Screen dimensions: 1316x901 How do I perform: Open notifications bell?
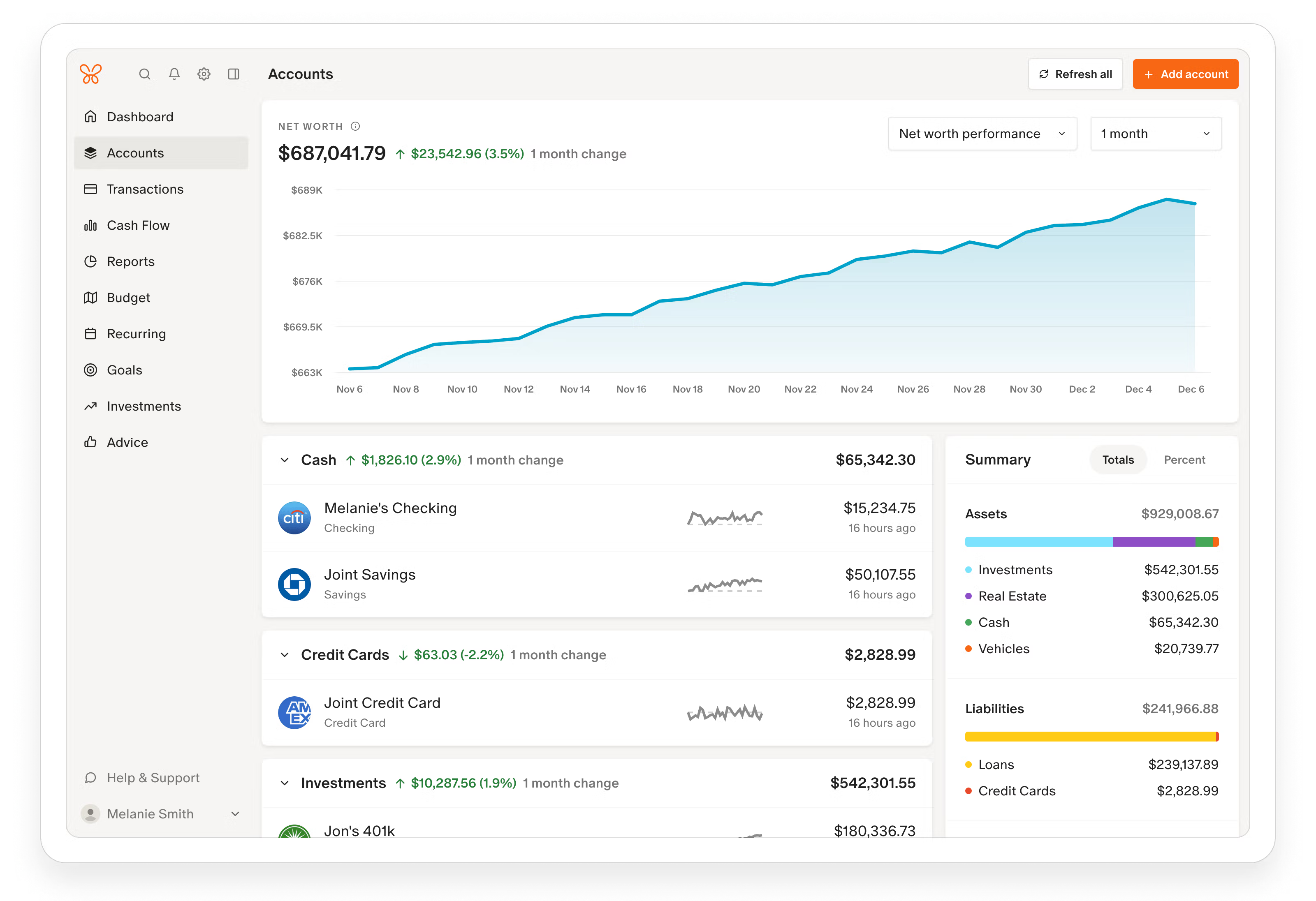point(174,74)
